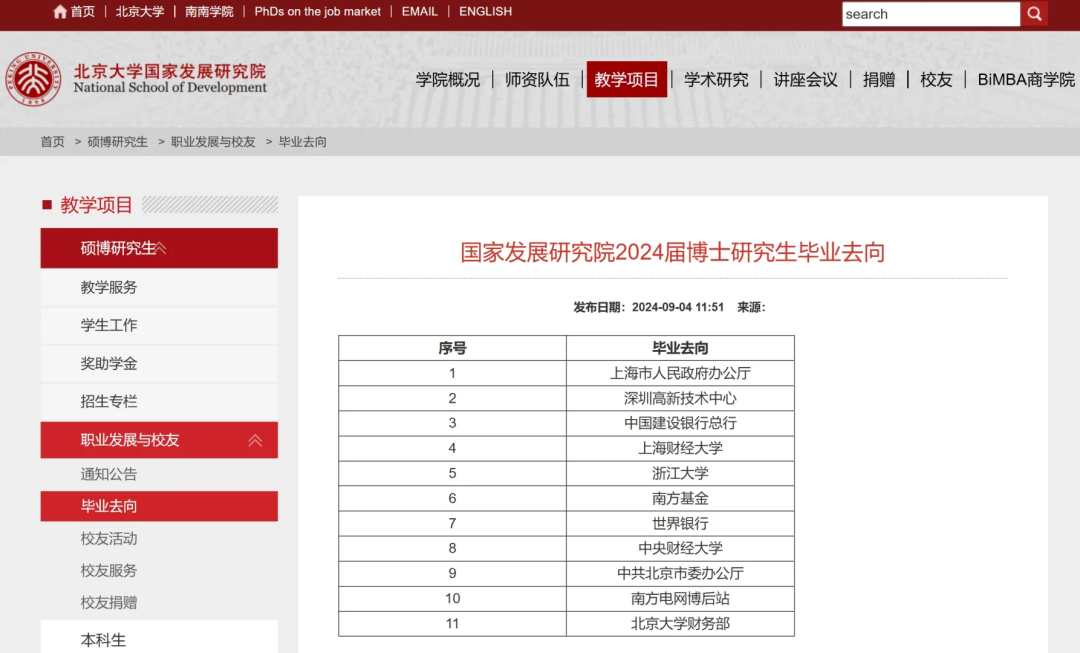This screenshot has width=1080, height=653.
Task: Open the EMAIL link
Action: click(419, 12)
